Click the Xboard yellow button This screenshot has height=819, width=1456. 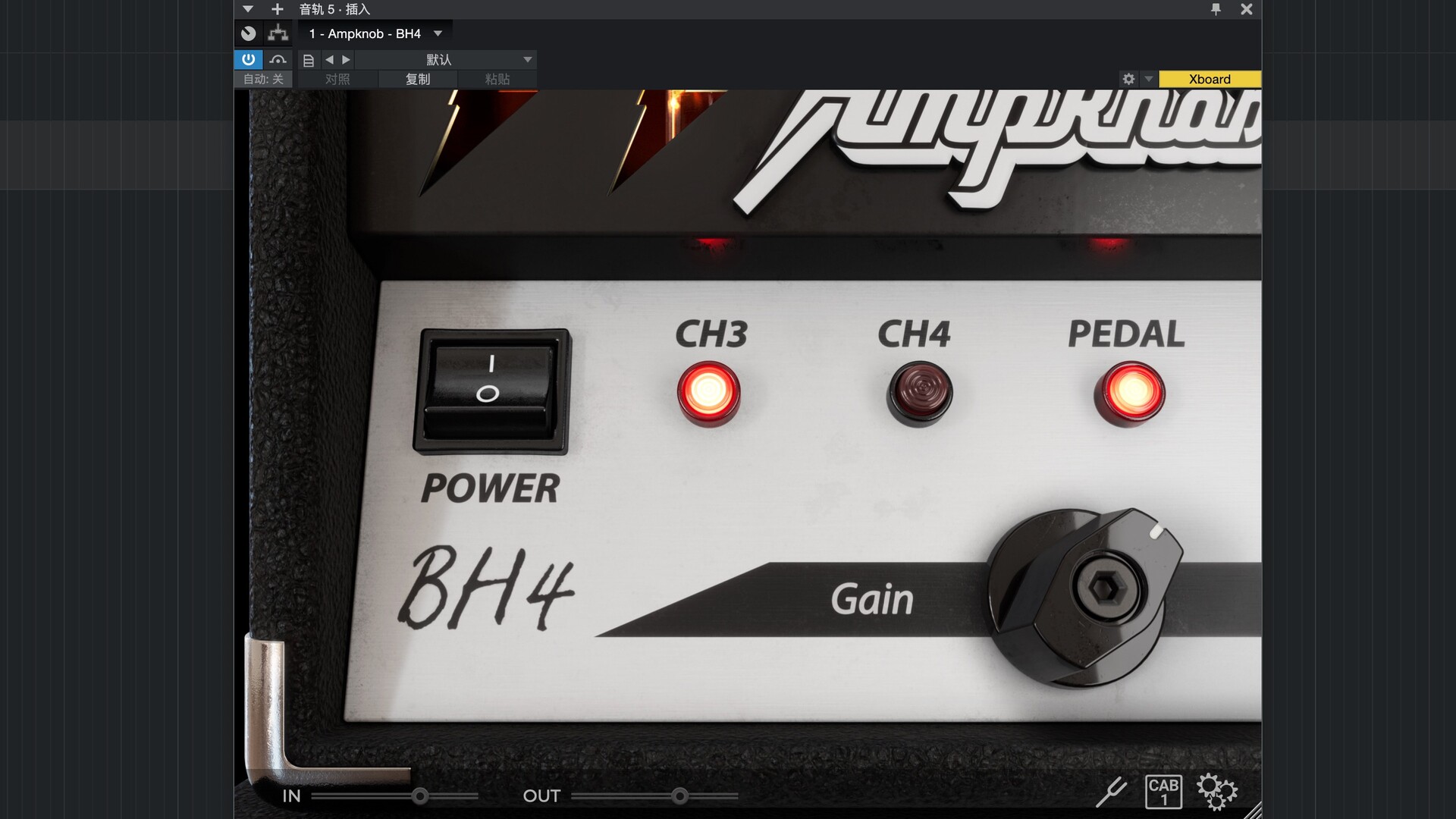(1210, 79)
